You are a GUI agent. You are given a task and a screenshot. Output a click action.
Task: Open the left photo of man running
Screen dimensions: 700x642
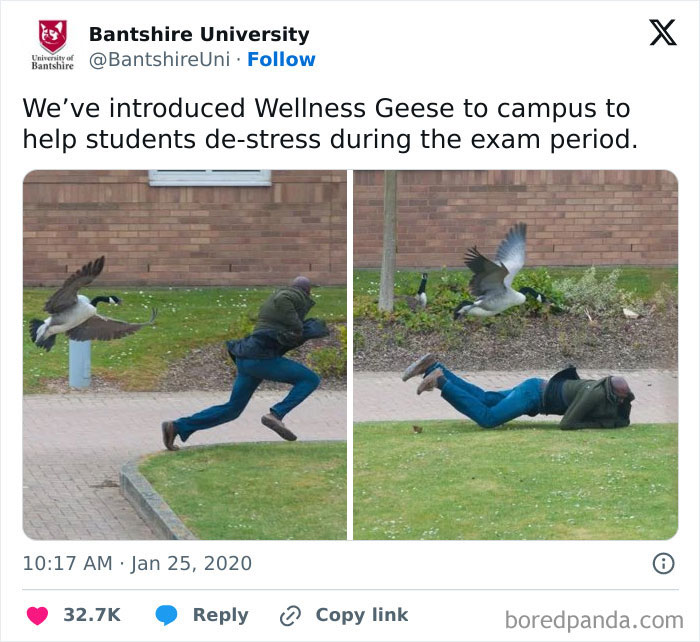pyautogui.click(x=185, y=355)
